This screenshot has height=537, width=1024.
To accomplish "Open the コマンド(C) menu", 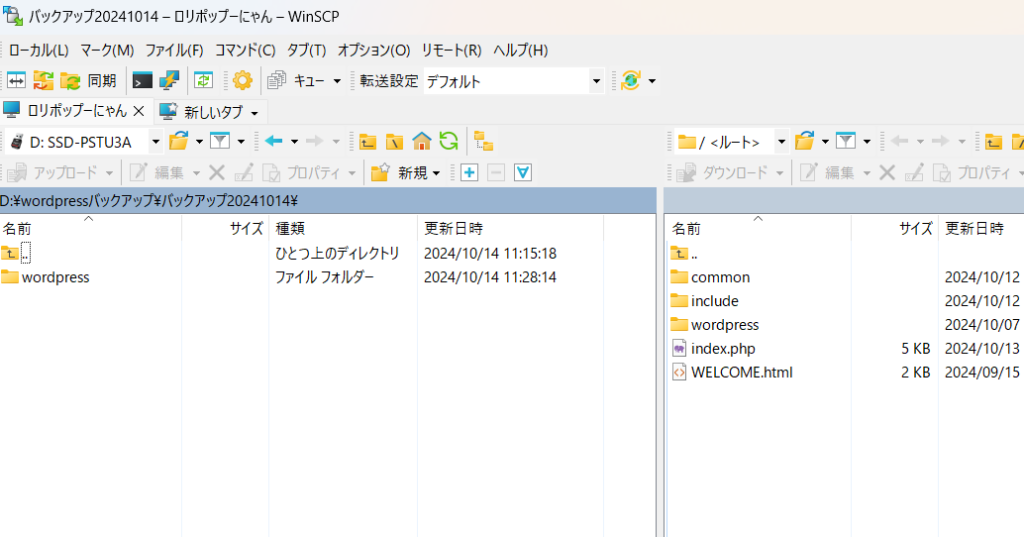I will (x=245, y=50).
